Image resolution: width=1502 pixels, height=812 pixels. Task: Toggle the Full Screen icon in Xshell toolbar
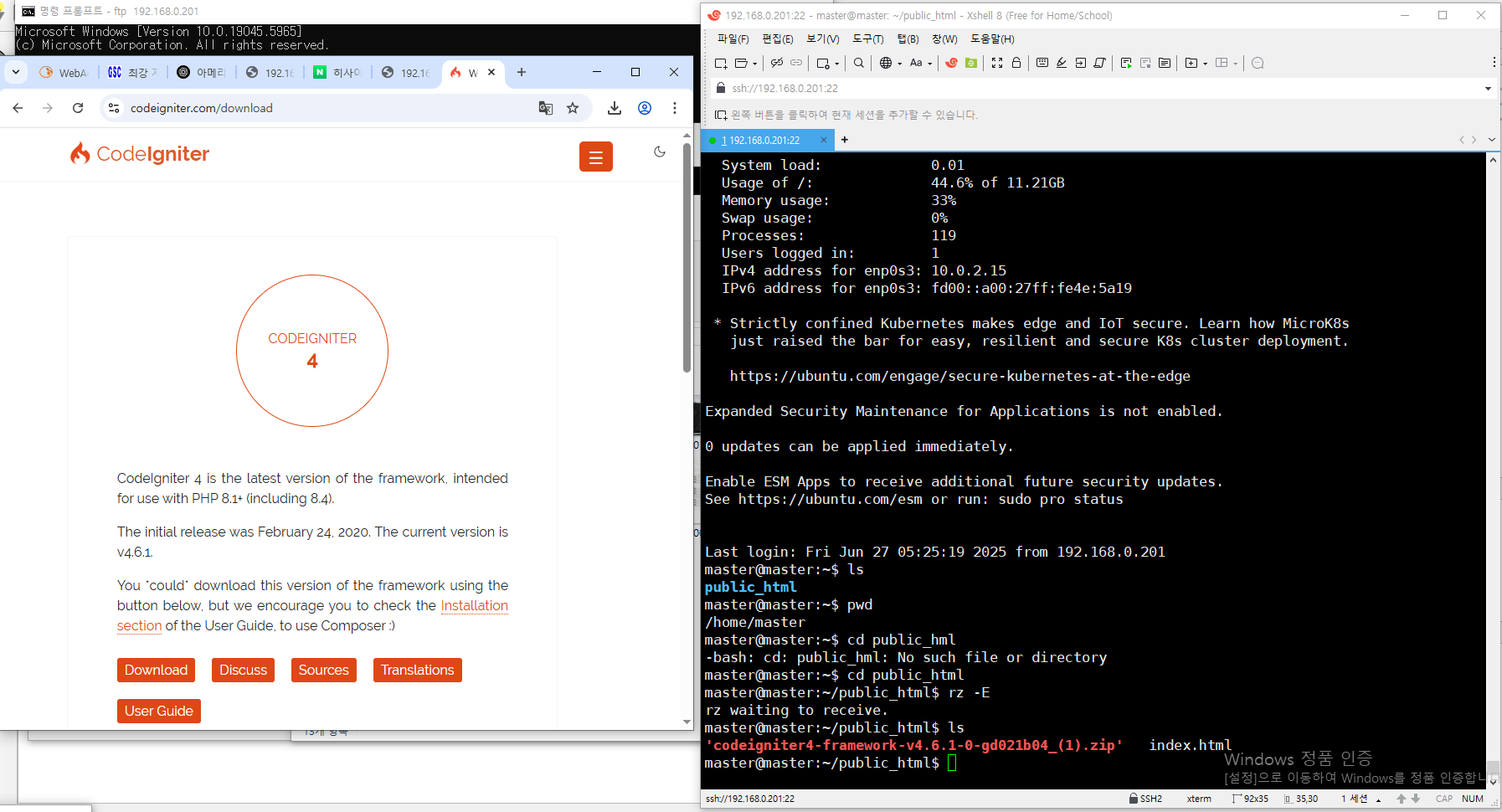pos(997,63)
